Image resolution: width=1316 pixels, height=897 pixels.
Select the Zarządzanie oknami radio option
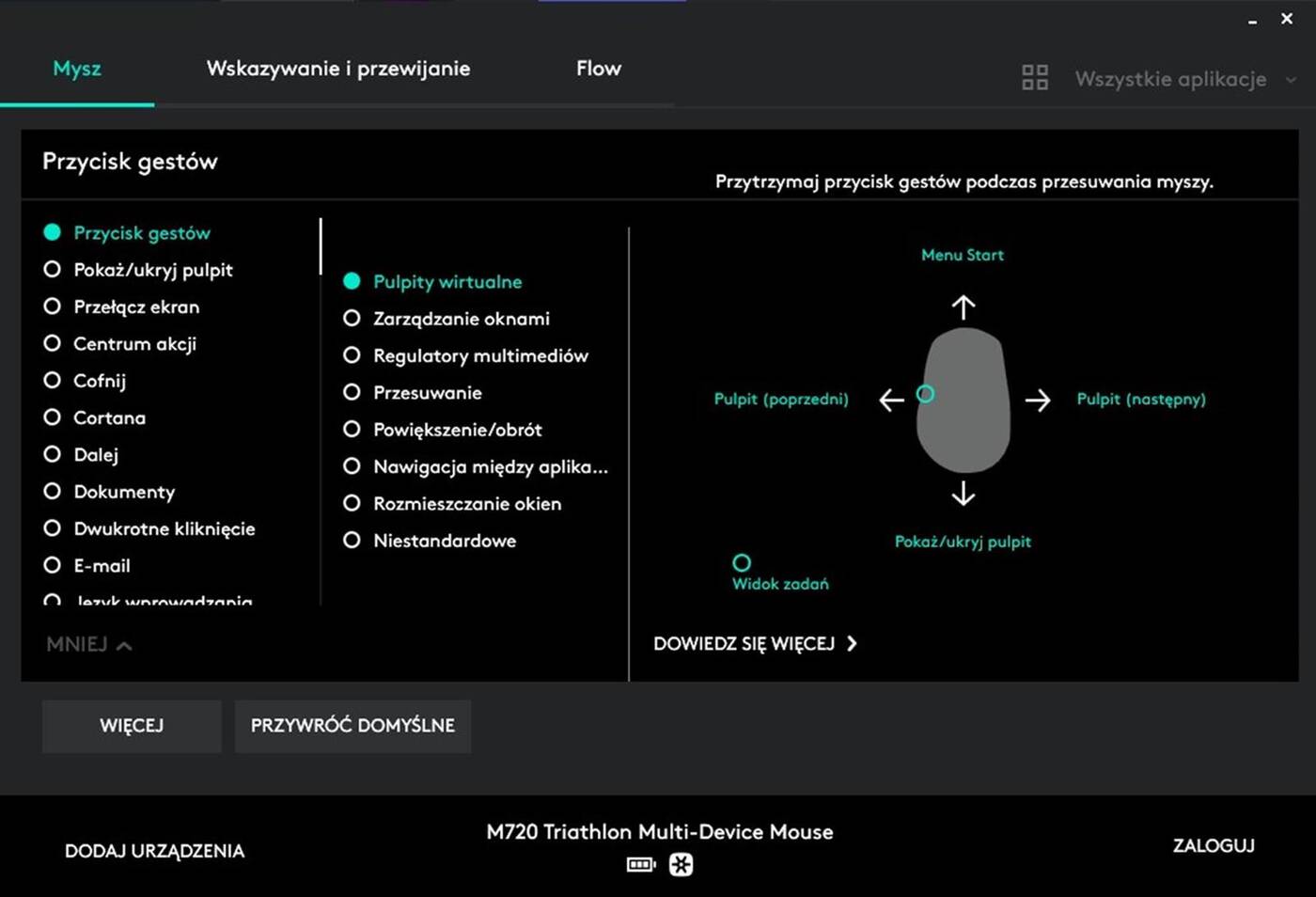coord(352,319)
